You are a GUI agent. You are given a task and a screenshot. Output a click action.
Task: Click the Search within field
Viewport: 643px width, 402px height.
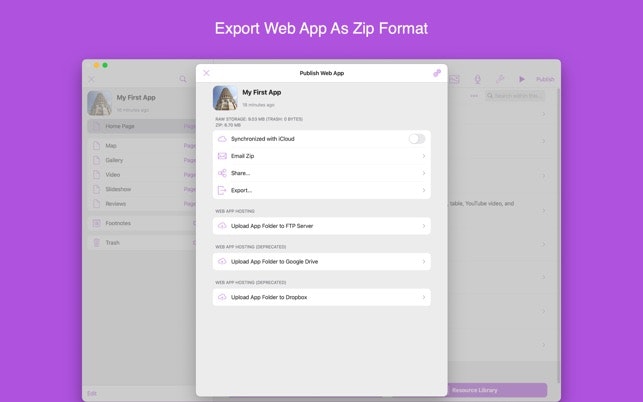pyautogui.click(x=515, y=96)
